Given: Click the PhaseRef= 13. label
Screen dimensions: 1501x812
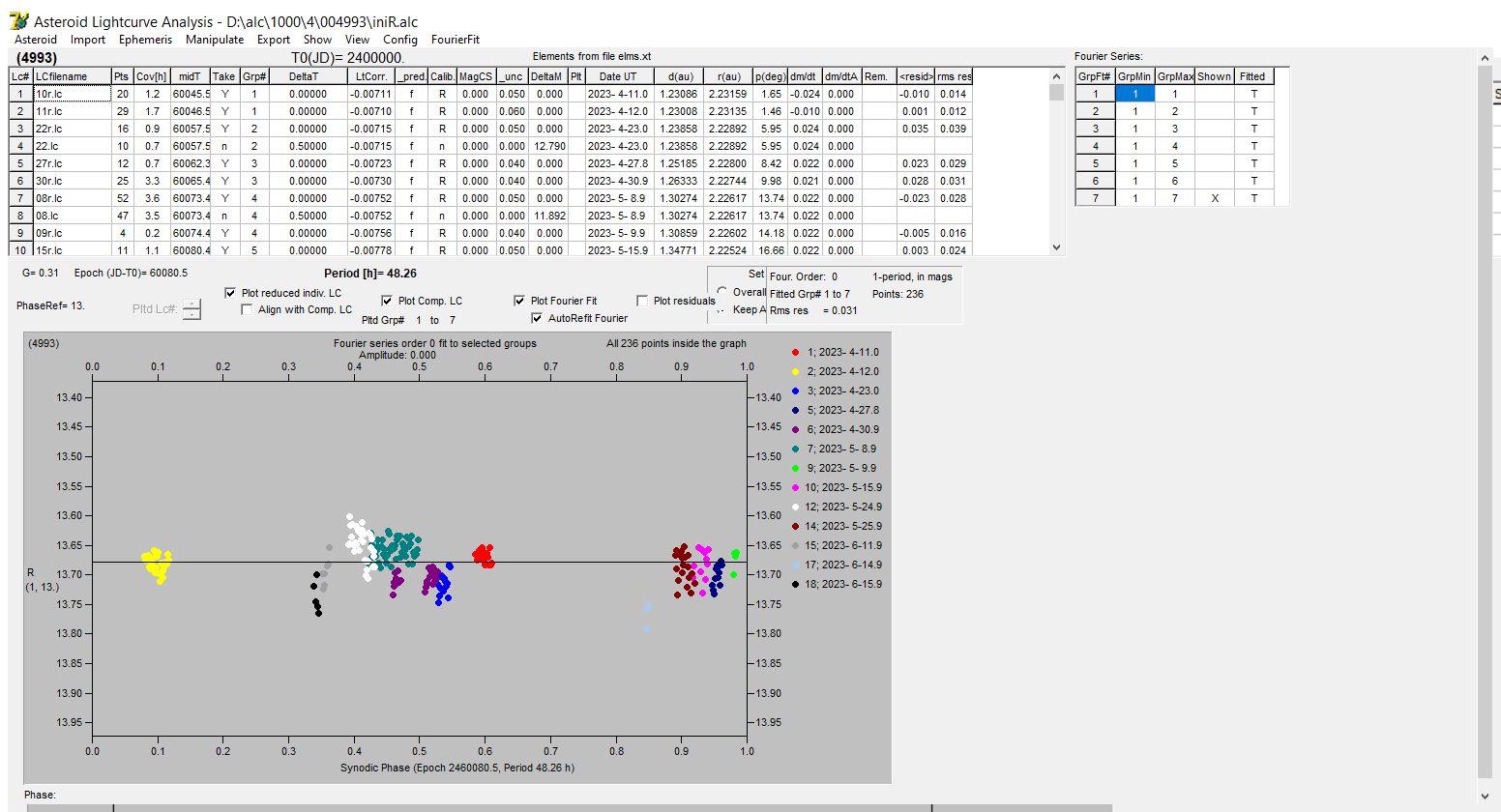Looking at the screenshot, I should 50,305.
